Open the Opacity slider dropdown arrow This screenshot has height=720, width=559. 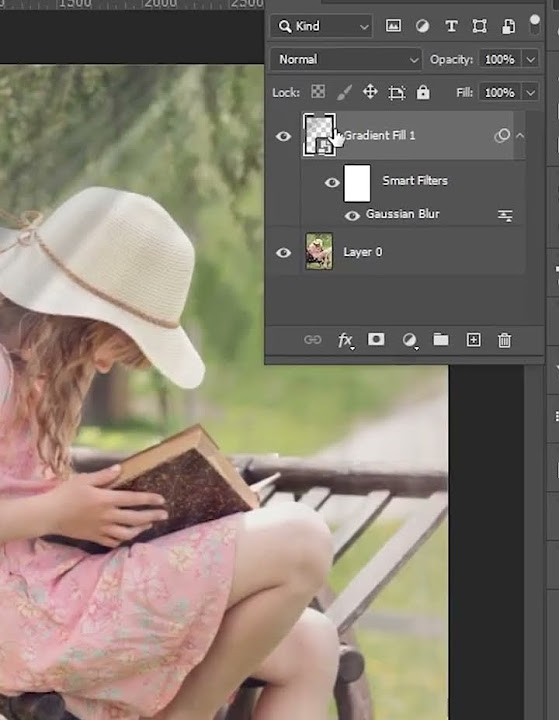pos(531,60)
